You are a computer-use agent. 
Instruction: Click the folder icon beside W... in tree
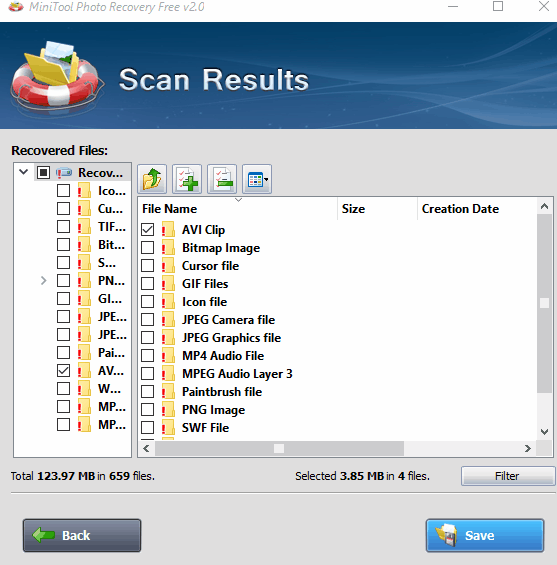click(84, 389)
